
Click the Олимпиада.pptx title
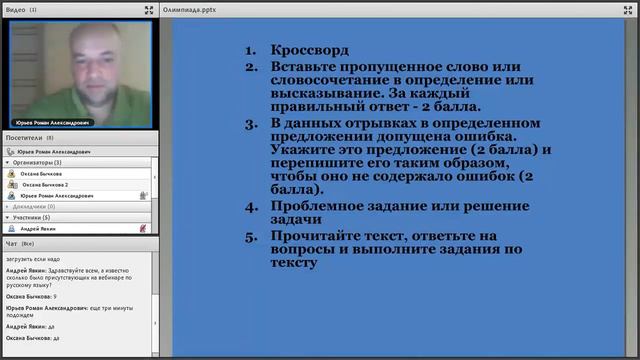click(189, 10)
